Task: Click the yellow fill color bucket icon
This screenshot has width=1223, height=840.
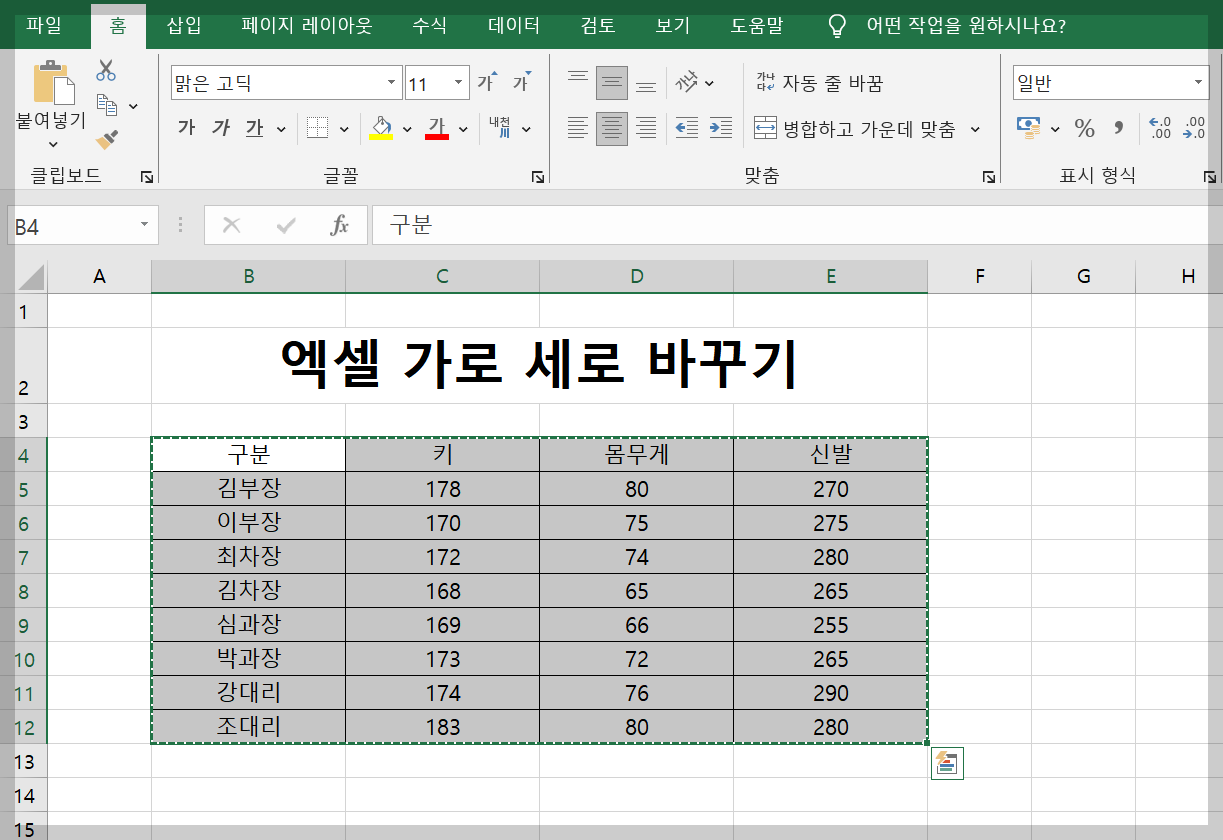Action: (x=382, y=128)
